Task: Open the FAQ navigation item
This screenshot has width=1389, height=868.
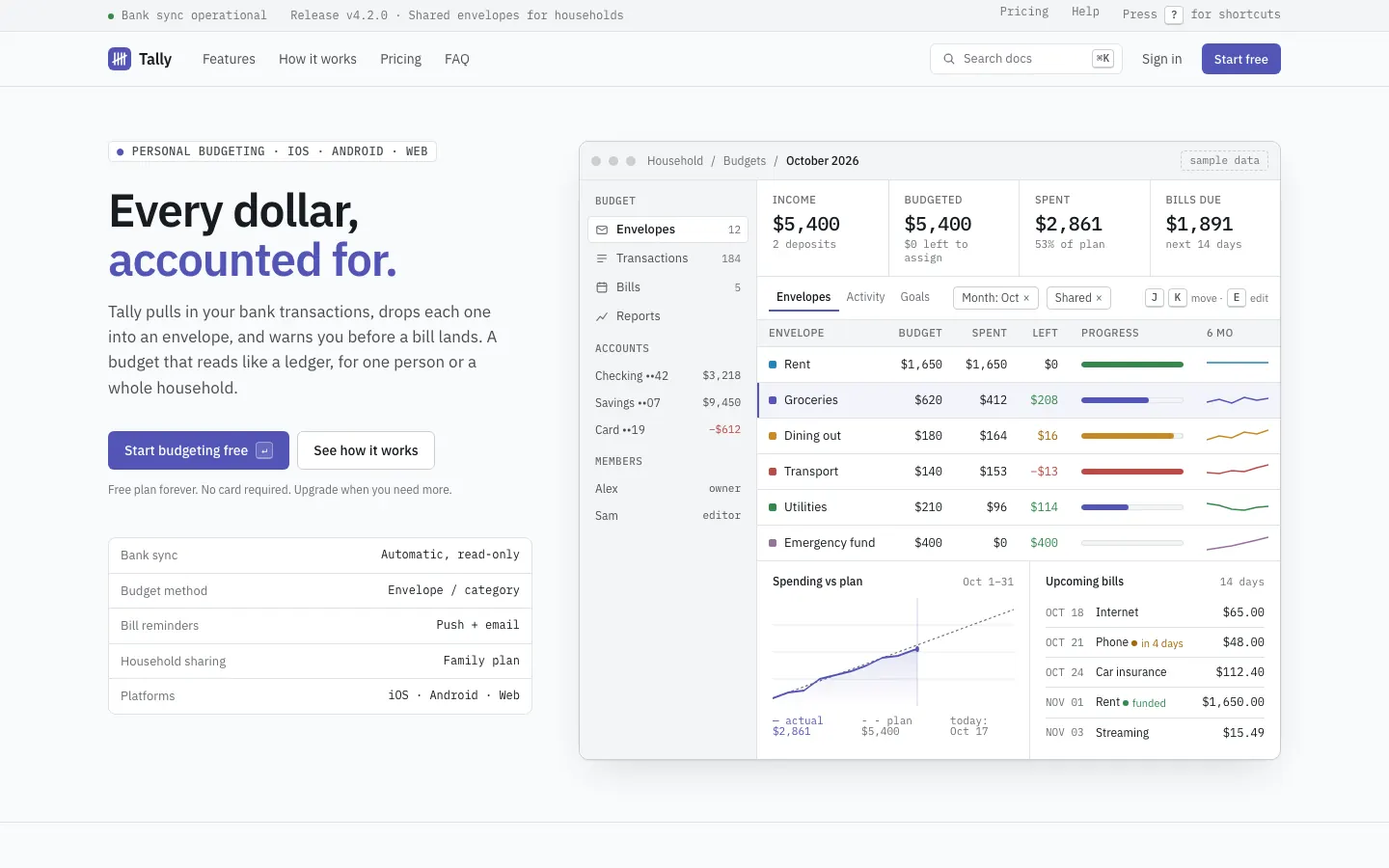Action: [x=457, y=59]
